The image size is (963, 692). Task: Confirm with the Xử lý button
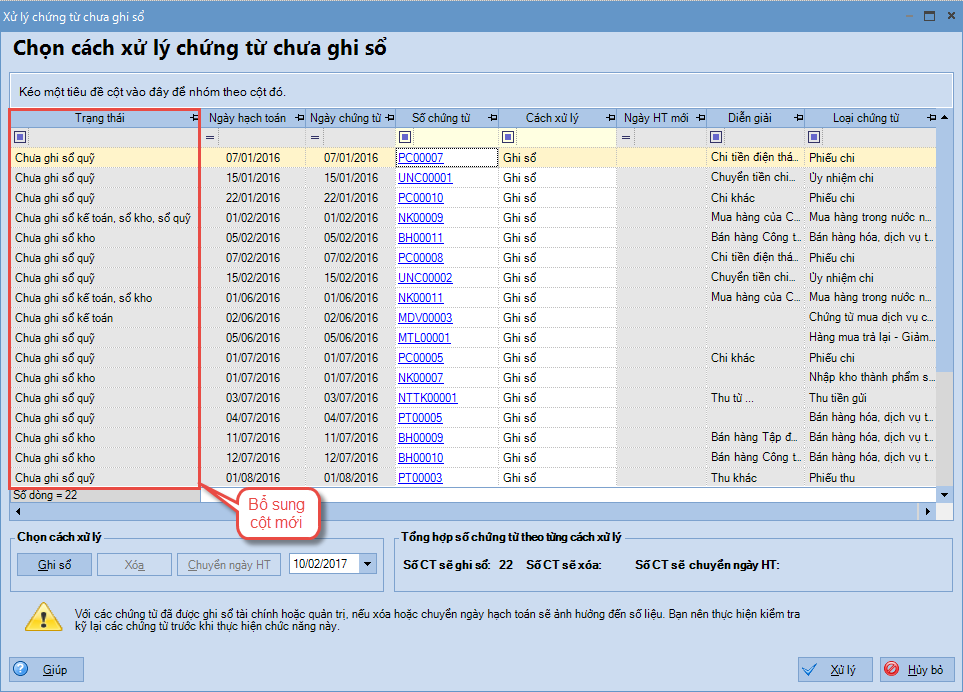coord(835,669)
